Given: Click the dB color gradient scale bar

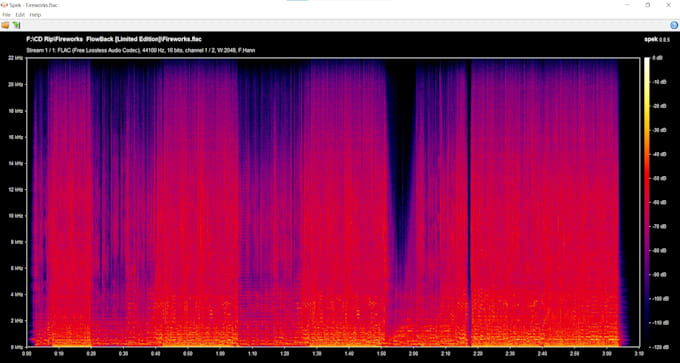Looking at the screenshot, I should 647,202.
